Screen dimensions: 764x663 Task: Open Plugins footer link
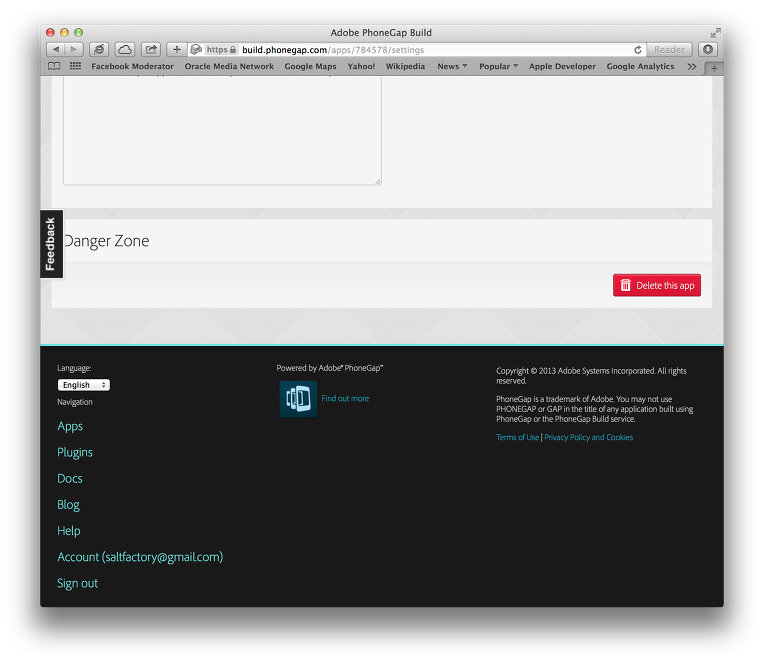click(x=75, y=453)
